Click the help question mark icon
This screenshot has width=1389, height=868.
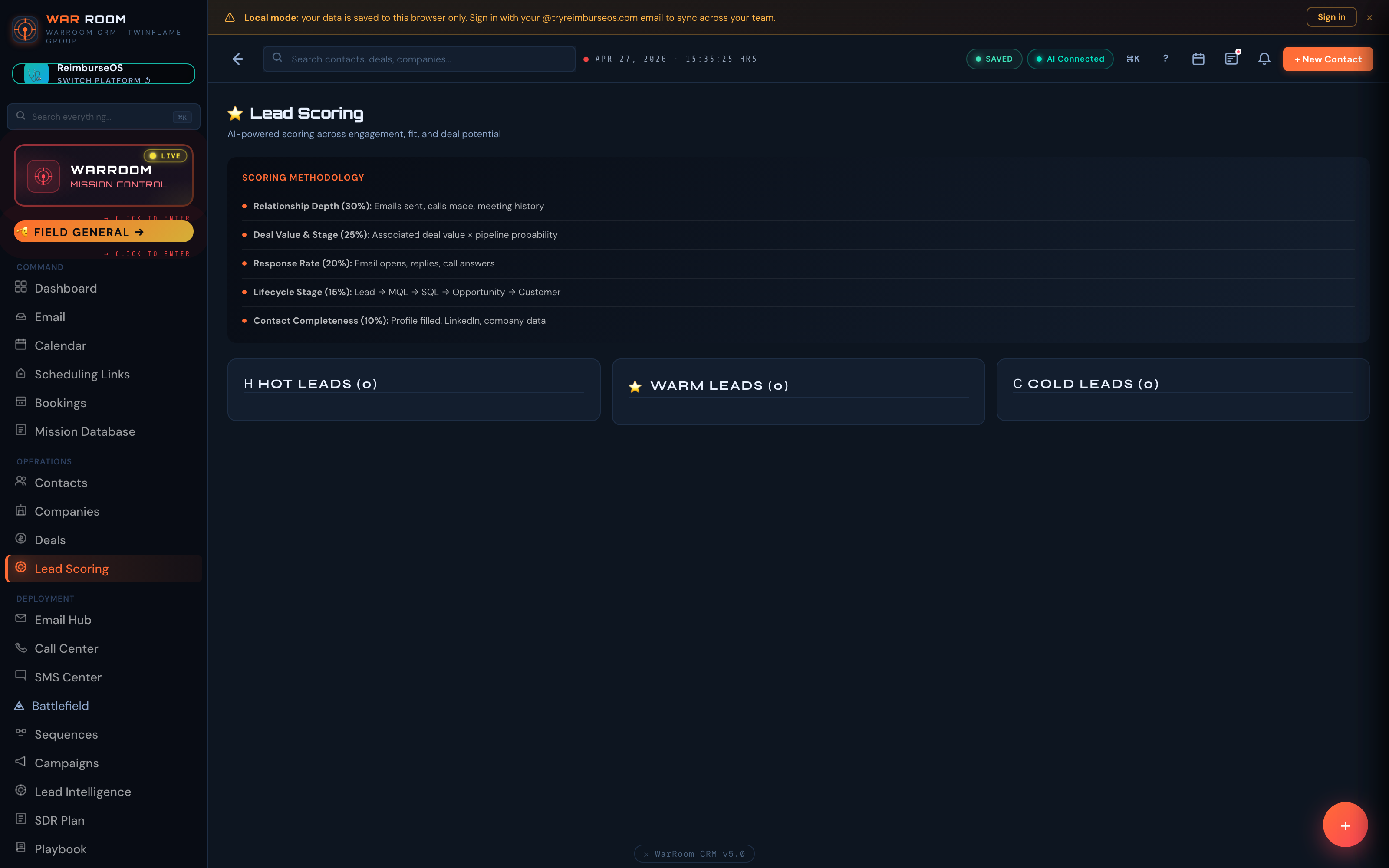pyautogui.click(x=1165, y=59)
